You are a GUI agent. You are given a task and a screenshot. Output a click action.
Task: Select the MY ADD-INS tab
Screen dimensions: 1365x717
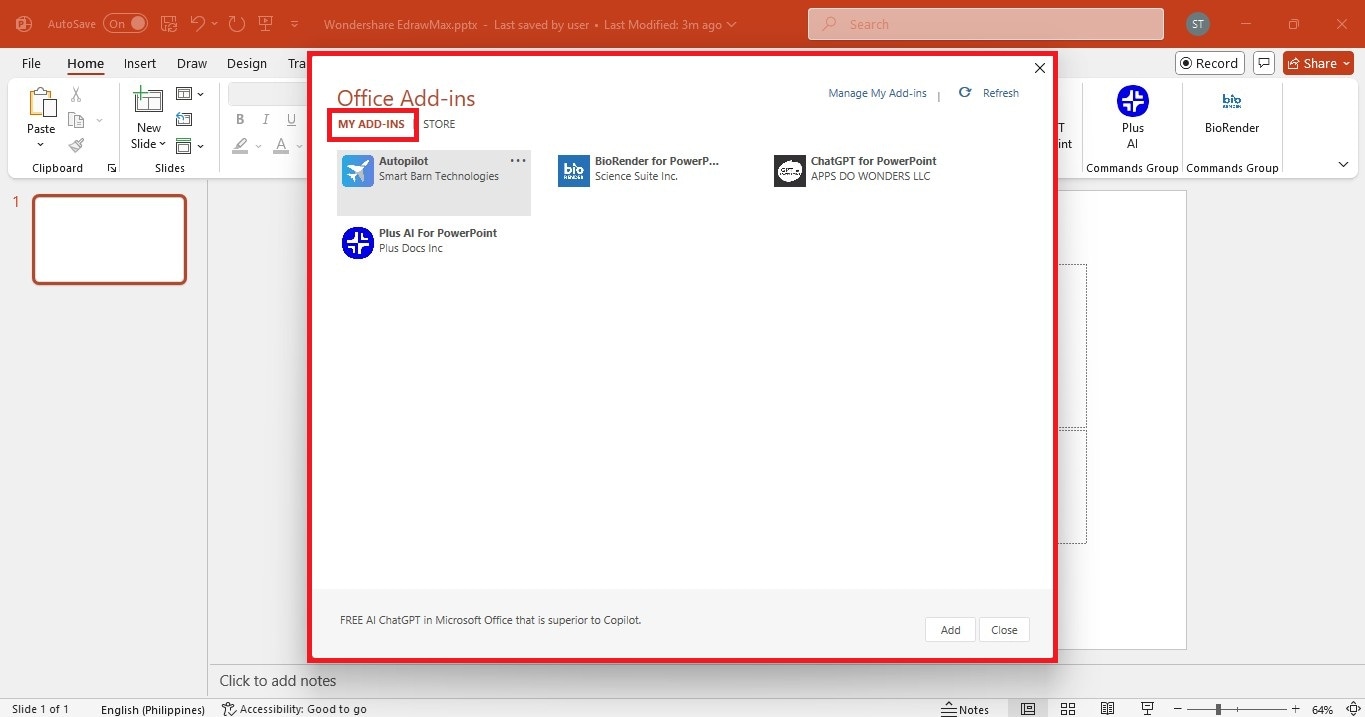point(372,124)
